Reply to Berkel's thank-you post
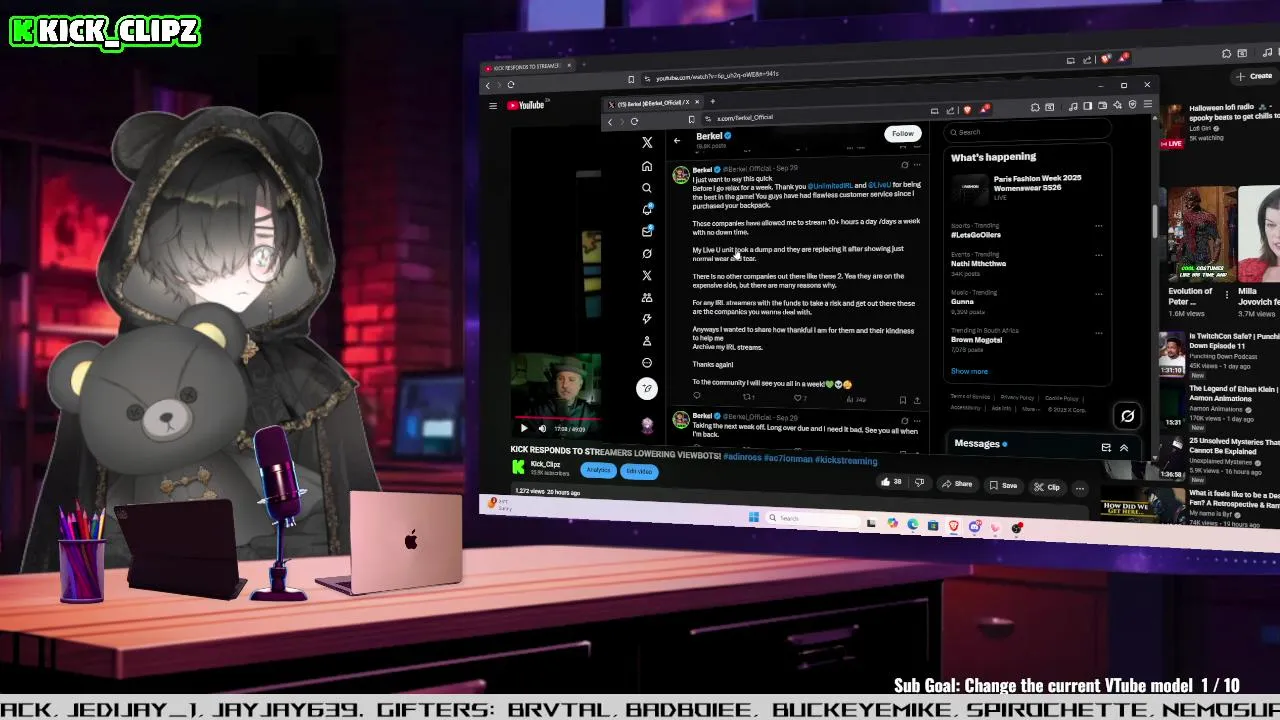 tap(697, 396)
